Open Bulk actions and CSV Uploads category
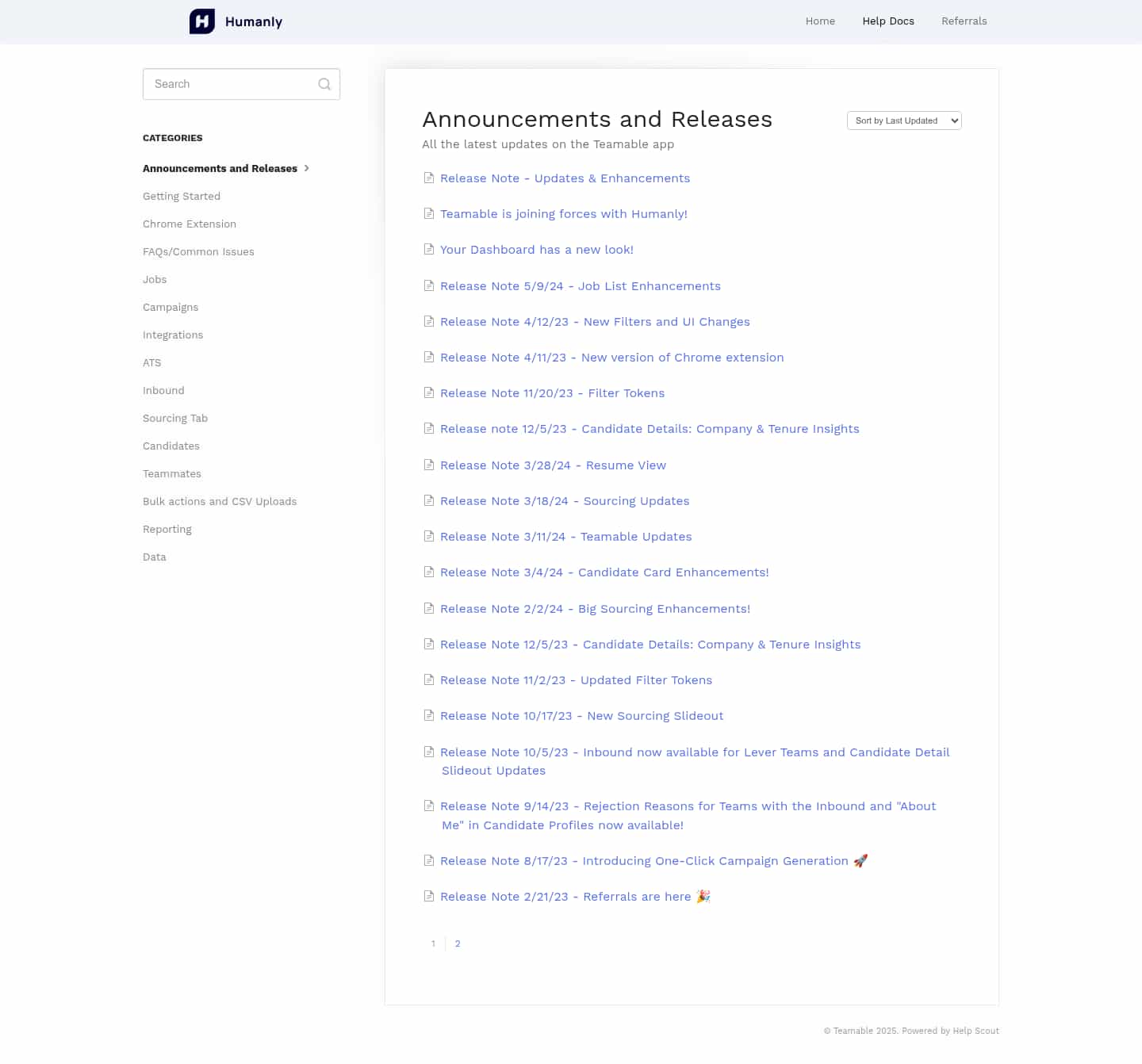The image size is (1142, 1064). [220, 502]
